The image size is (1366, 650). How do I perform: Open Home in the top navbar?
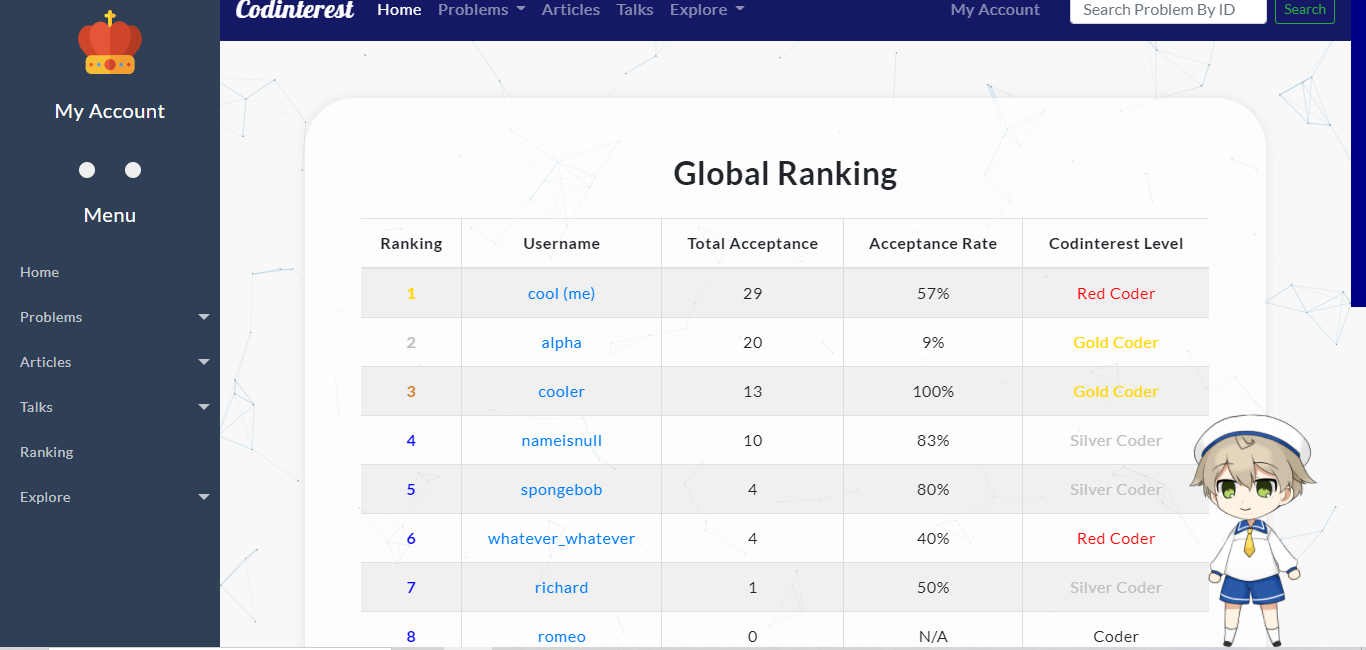(x=399, y=10)
